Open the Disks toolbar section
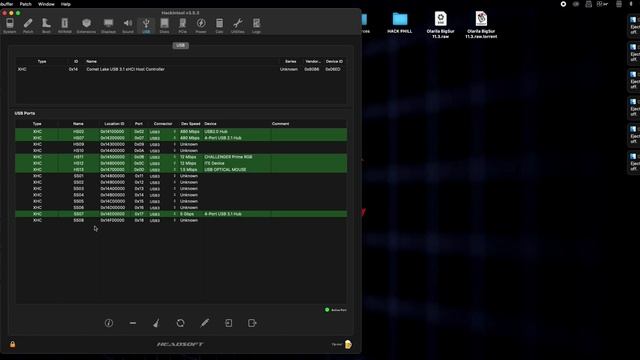Screen dimensions: 640x360 pyautogui.click(x=164, y=26)
